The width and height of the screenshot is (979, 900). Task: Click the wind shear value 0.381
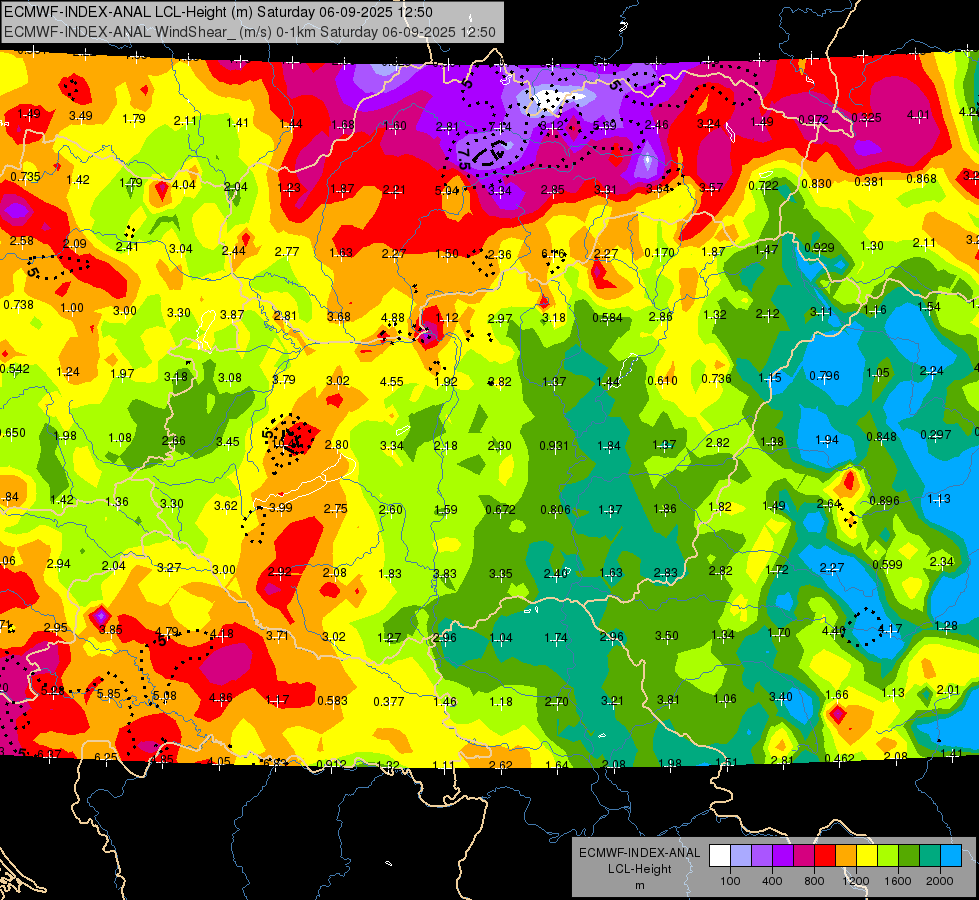869,182
